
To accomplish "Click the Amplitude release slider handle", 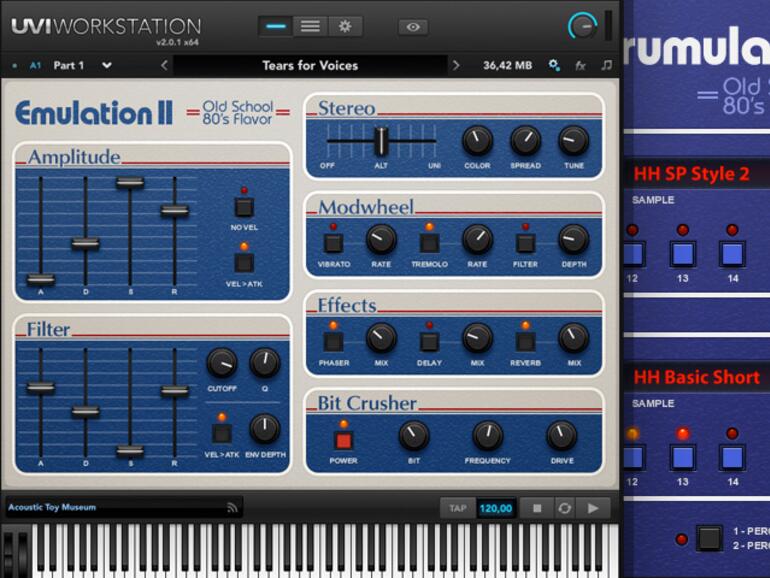I will point(174,211).
